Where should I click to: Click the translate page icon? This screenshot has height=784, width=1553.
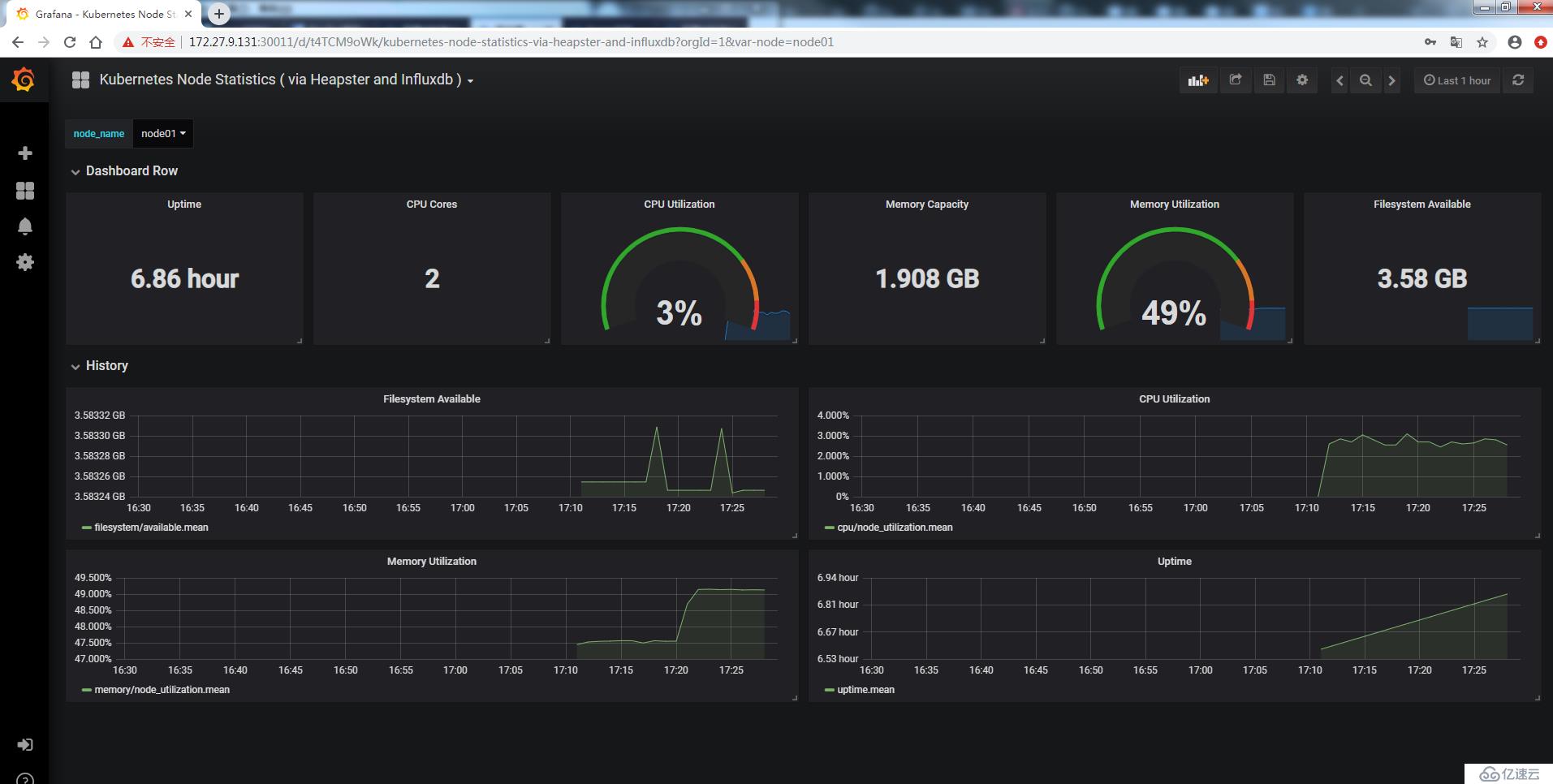point(1456,42)
